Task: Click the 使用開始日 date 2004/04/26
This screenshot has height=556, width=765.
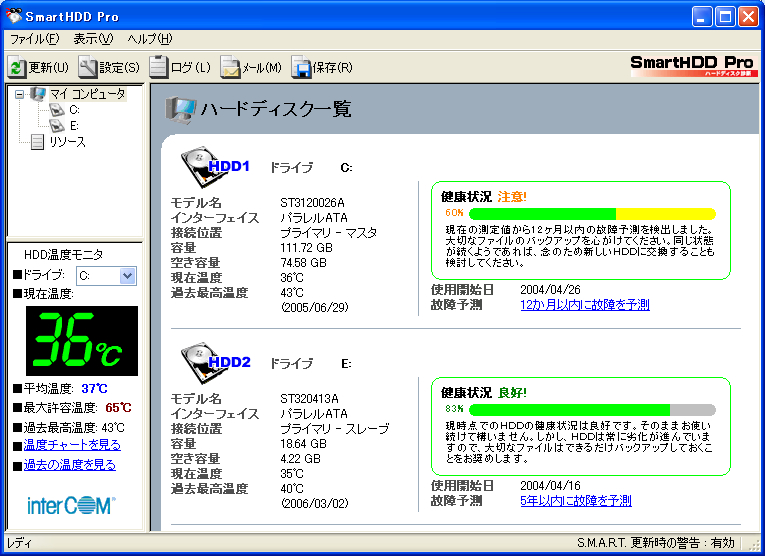Action: (550, 290)
